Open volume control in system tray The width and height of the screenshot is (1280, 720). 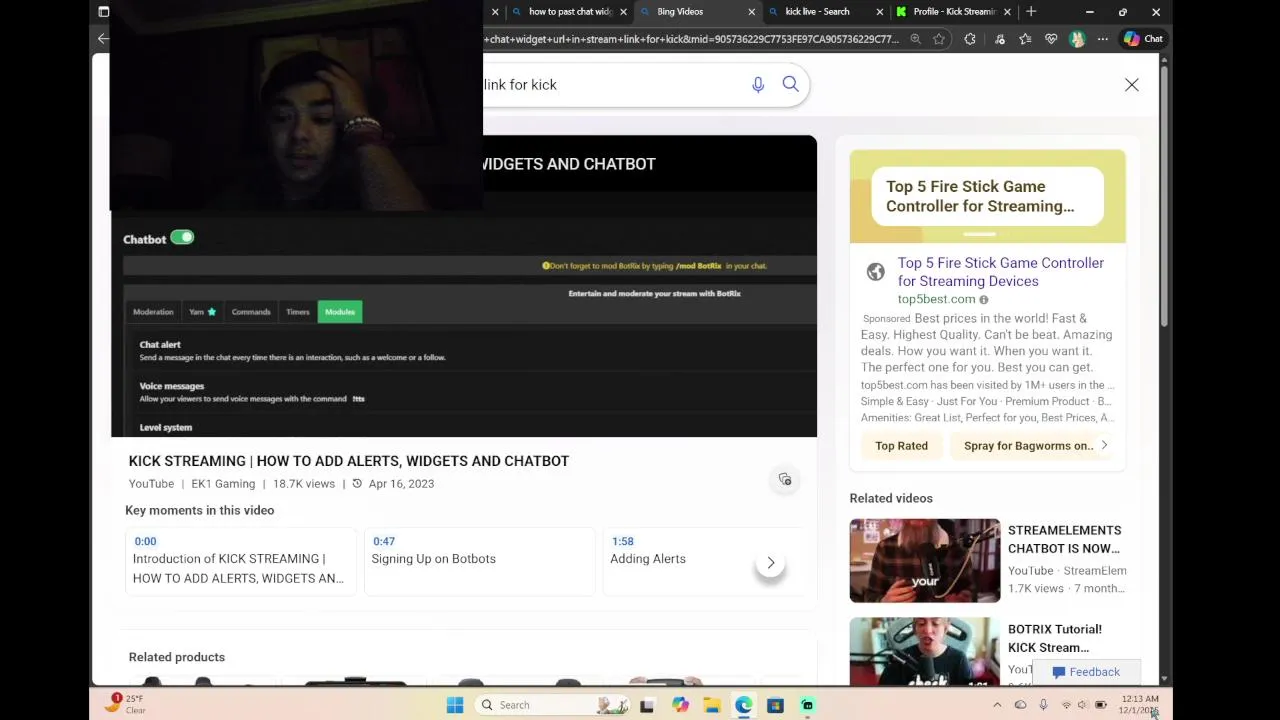pyautogui.click(x=1082, y=705)
